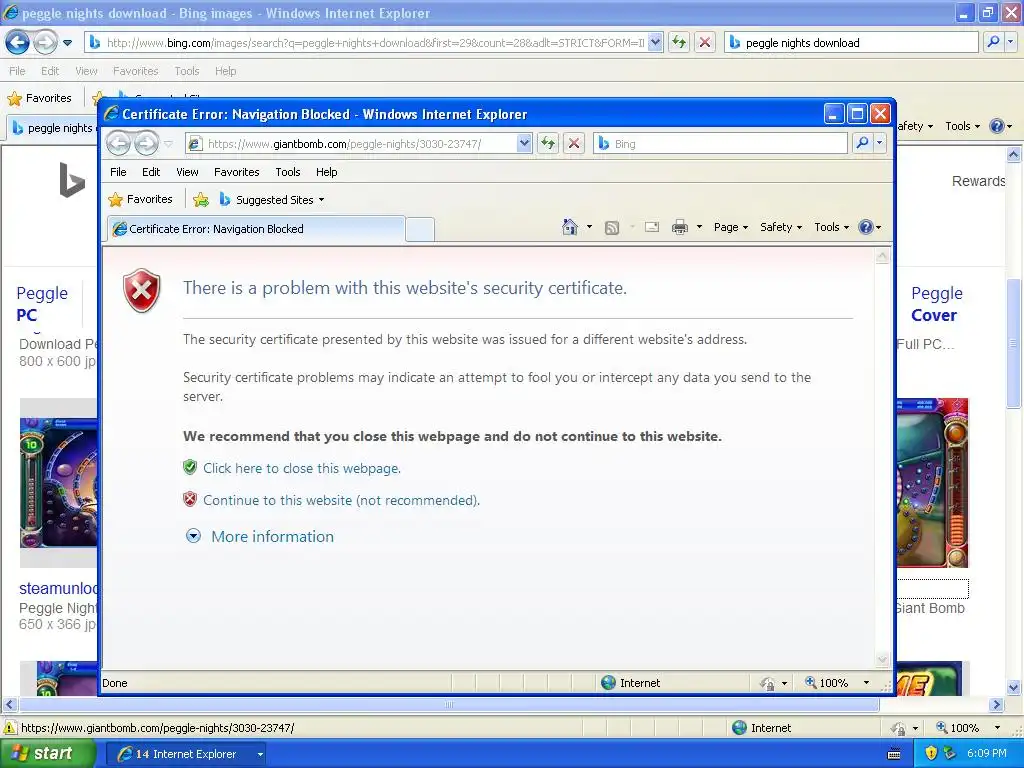Screen dimensions: 1024x768
Task: Open the address bar dropdown in Bing images window
Action: 655,42
